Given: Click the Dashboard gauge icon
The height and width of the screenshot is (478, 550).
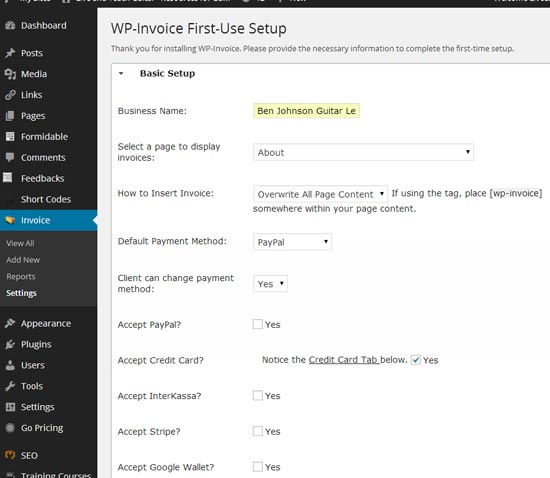Looking at the screenshot, I should (10, 25).
